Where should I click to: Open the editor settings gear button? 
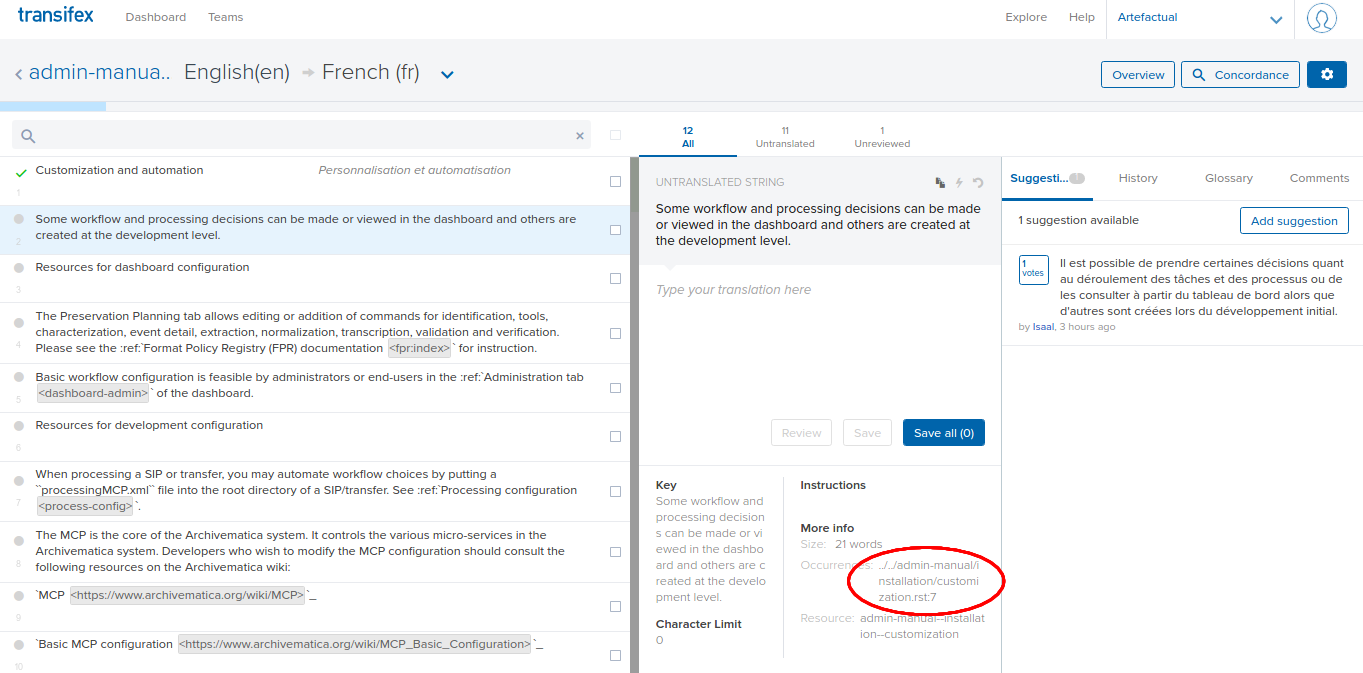click(1326, 75)
